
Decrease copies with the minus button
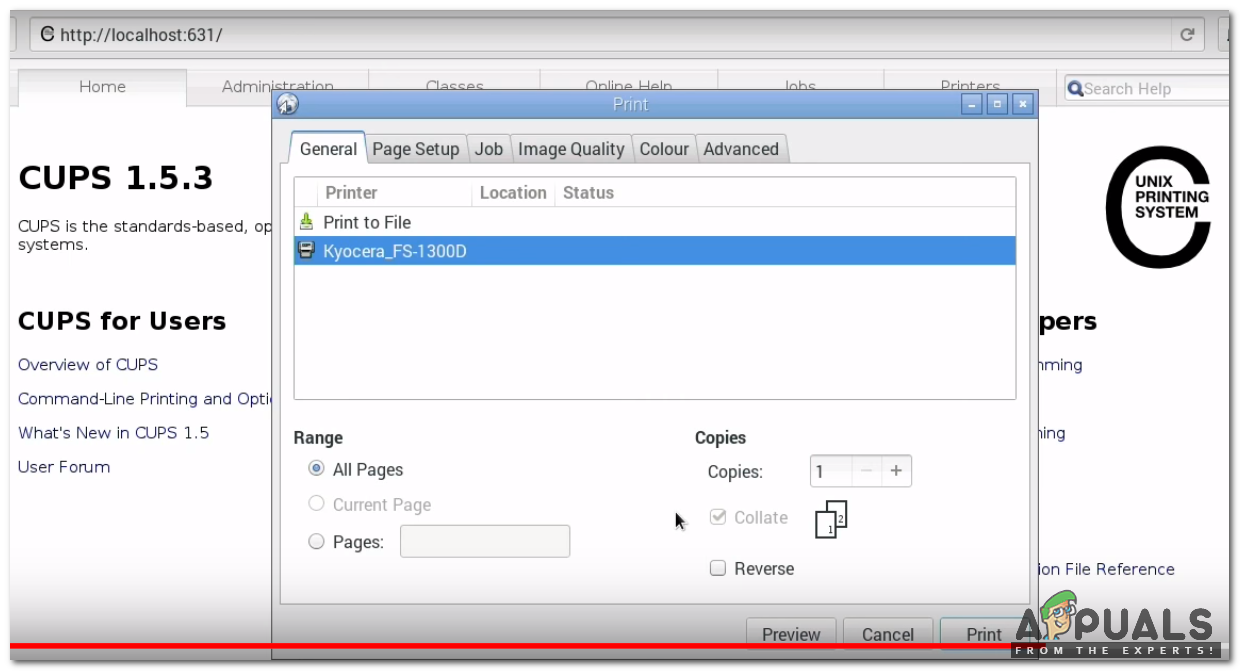coord(867,471)
